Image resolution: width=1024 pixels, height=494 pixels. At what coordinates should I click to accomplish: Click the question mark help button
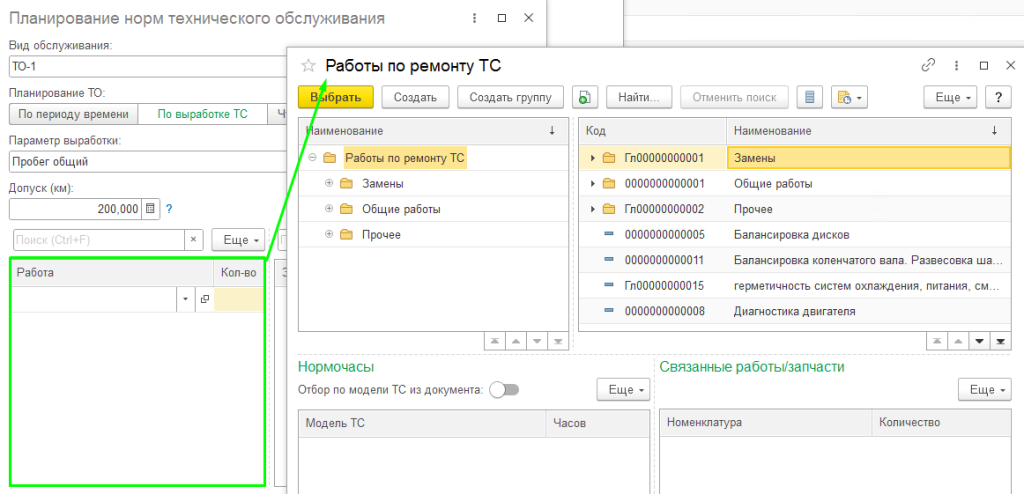click(x=999, y=97)
